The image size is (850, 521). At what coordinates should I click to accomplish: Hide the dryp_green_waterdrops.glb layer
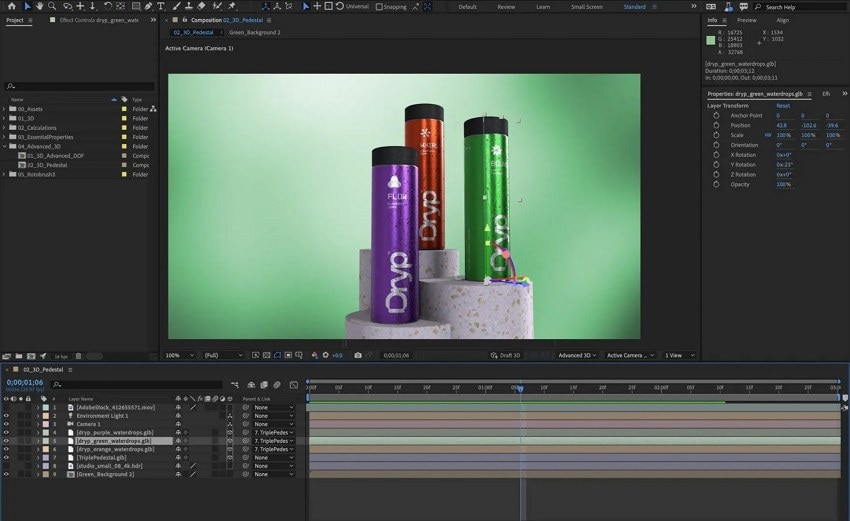click(x=6, y=441)
